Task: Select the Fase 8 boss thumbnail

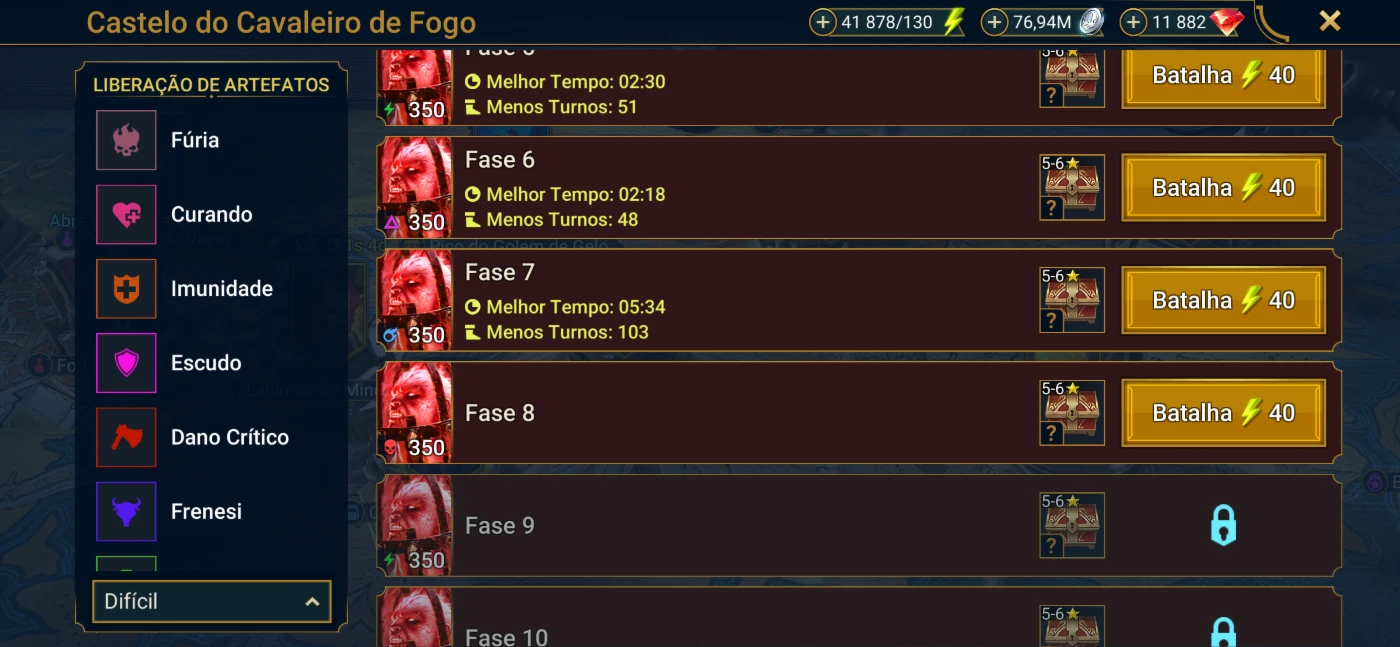Action: pos(415,413)
